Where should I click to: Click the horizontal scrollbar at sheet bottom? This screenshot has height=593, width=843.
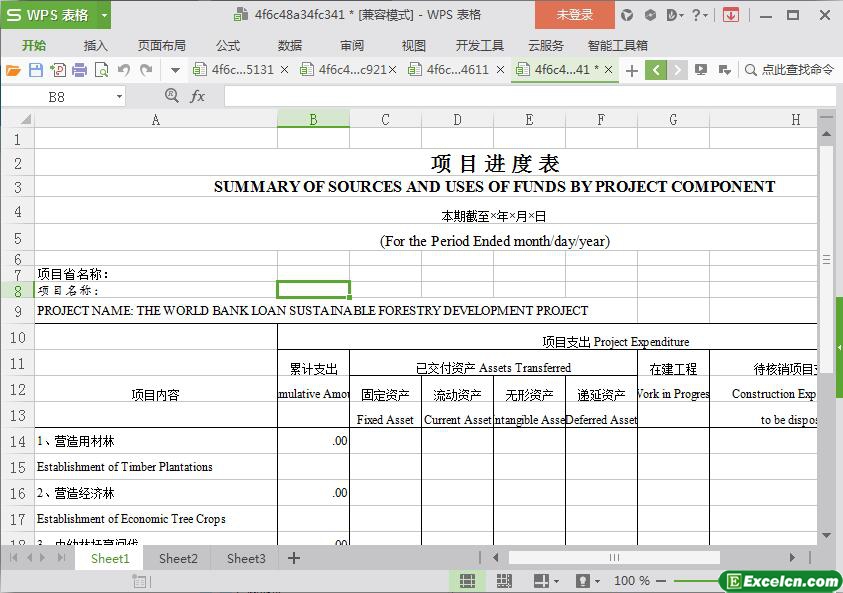614,558
